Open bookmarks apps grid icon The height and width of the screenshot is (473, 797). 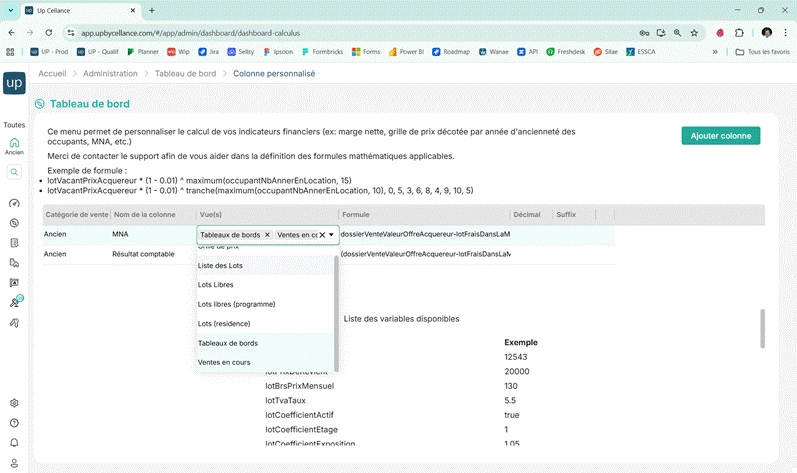click(x=10, y=52)
